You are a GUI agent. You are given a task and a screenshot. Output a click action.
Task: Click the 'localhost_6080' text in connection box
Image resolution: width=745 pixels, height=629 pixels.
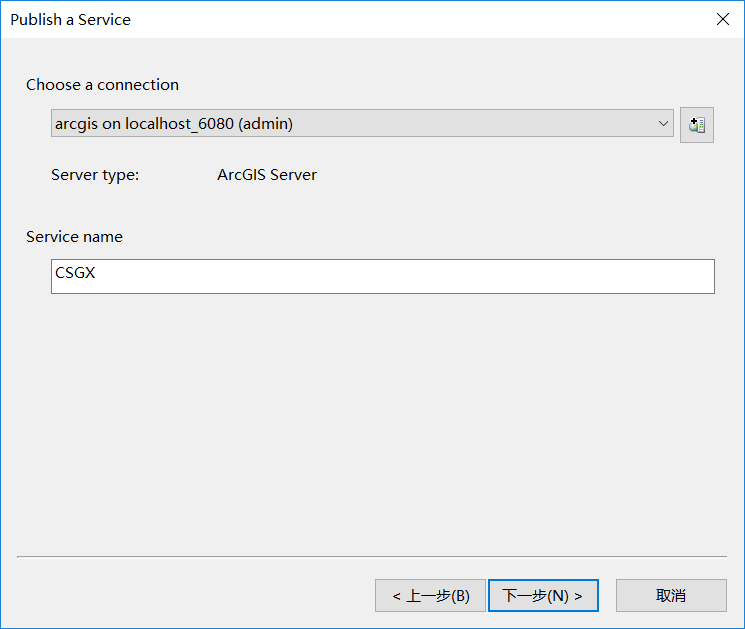tap(179, 123)
